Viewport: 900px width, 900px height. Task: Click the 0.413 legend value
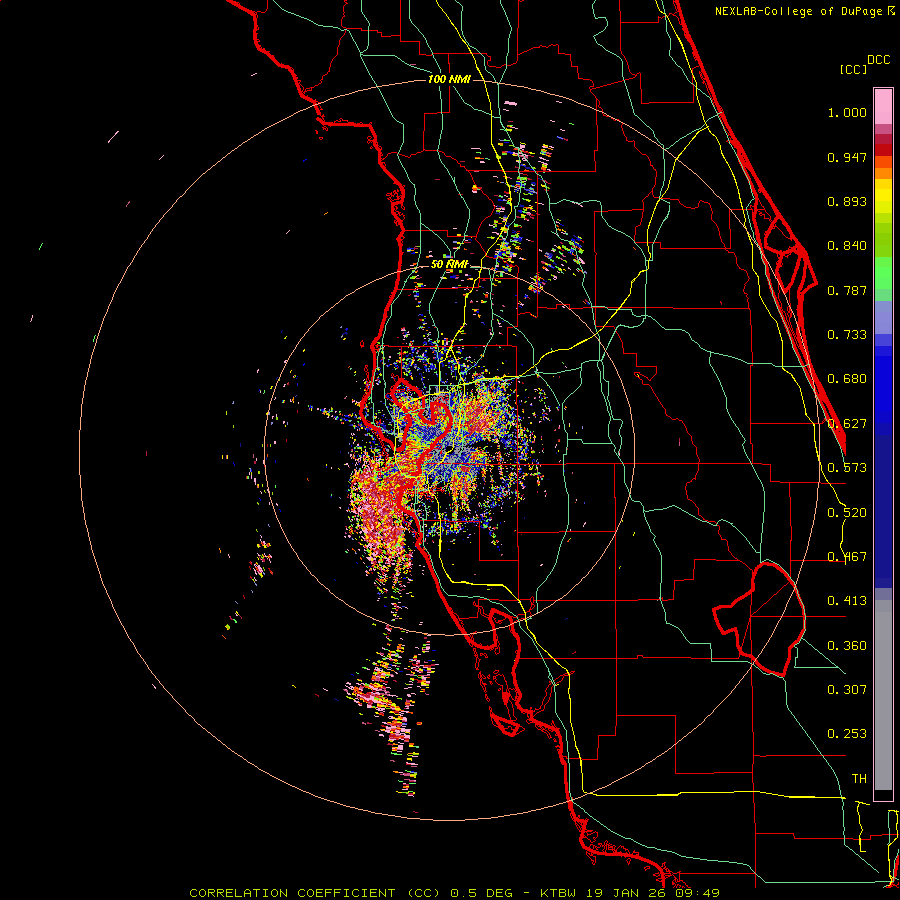pos(847,601)
